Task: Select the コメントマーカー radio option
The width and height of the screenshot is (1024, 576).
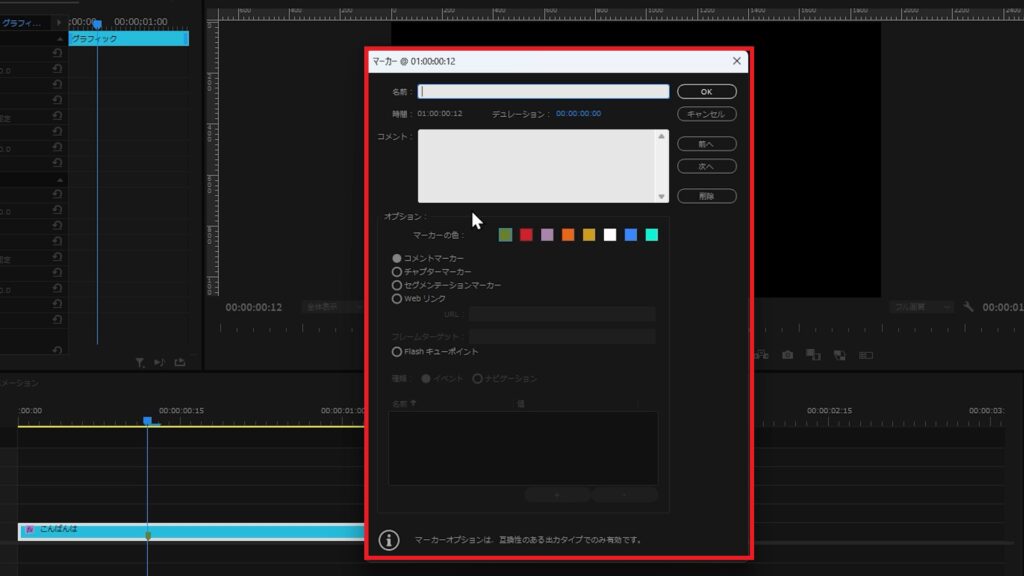Action: (396, 259)
